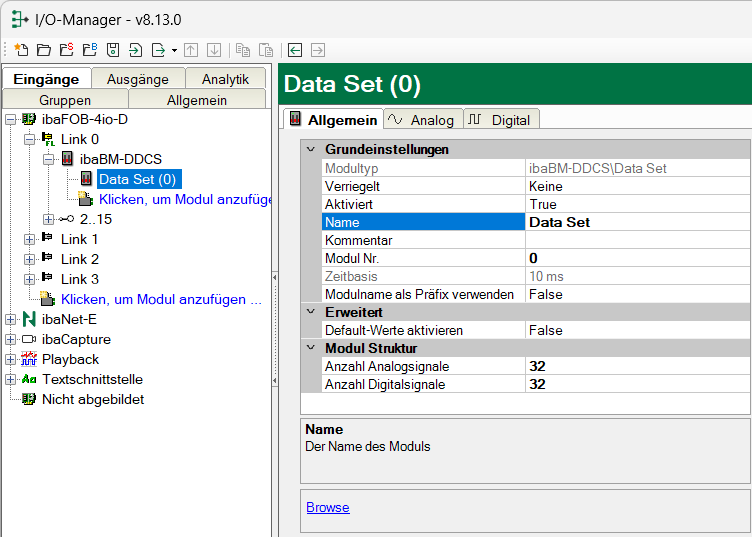Click the new configuration toolbar icon
The height and width of the screenshot is (537, 752).
[x=21, y=50]
